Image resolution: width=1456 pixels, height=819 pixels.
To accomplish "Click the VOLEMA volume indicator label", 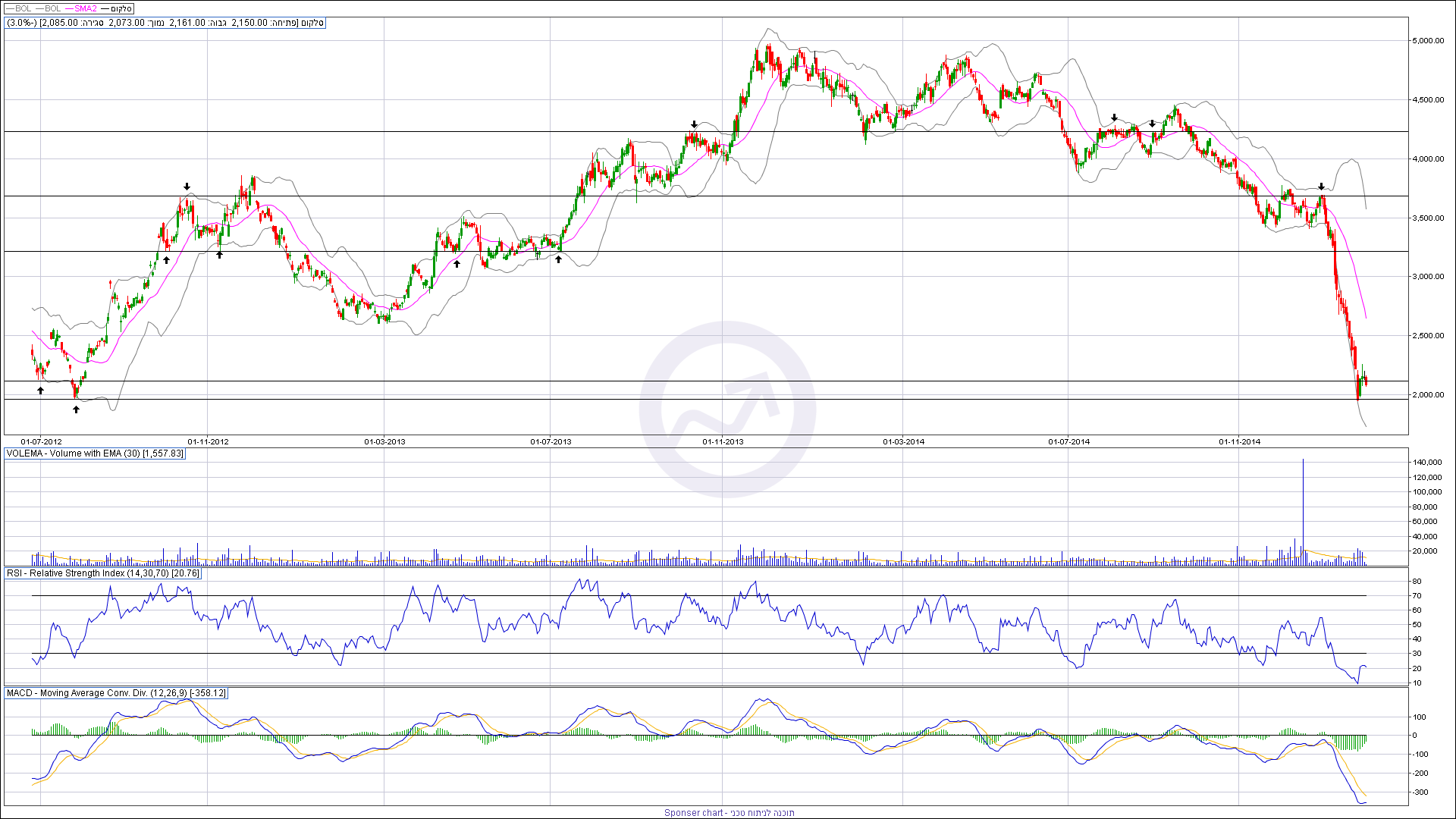I will [x=95, y=453].
